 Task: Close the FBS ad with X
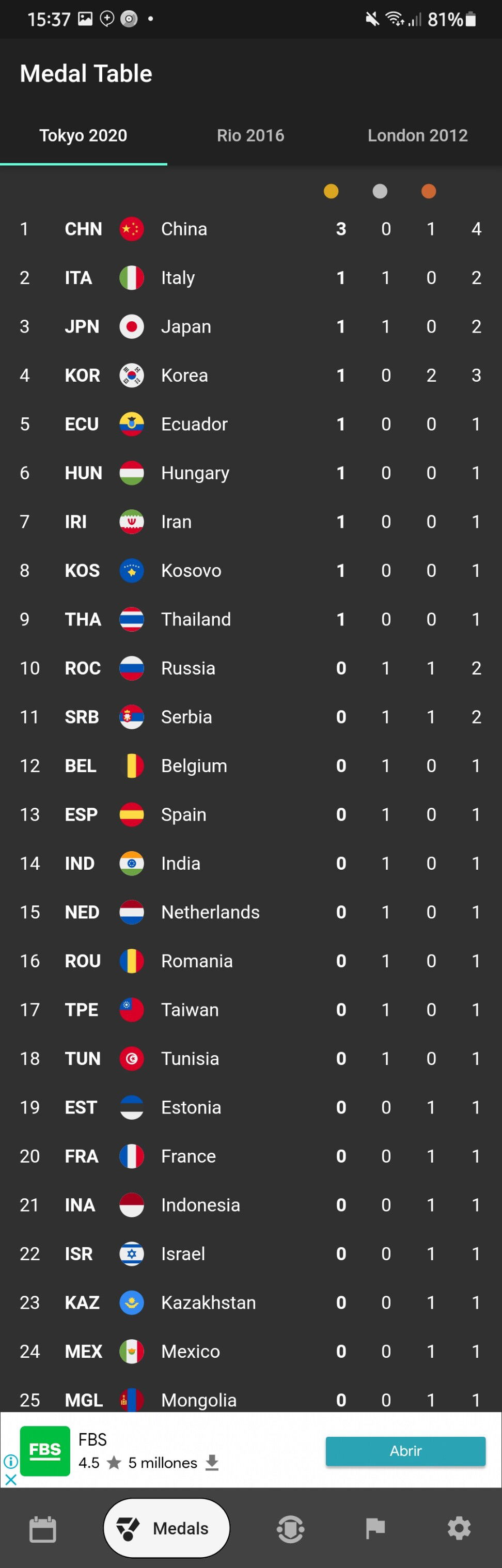point(10,1479)
